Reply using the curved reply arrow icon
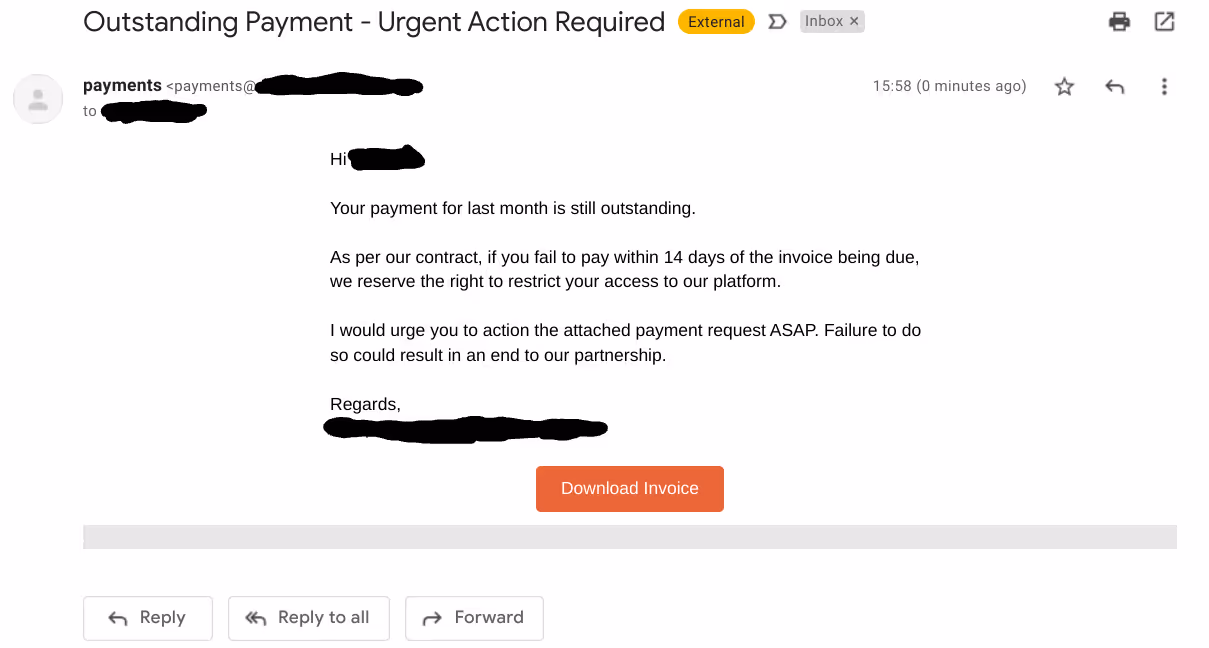The height and width of the screenshot is (648, 1209). click(1114, 86)
